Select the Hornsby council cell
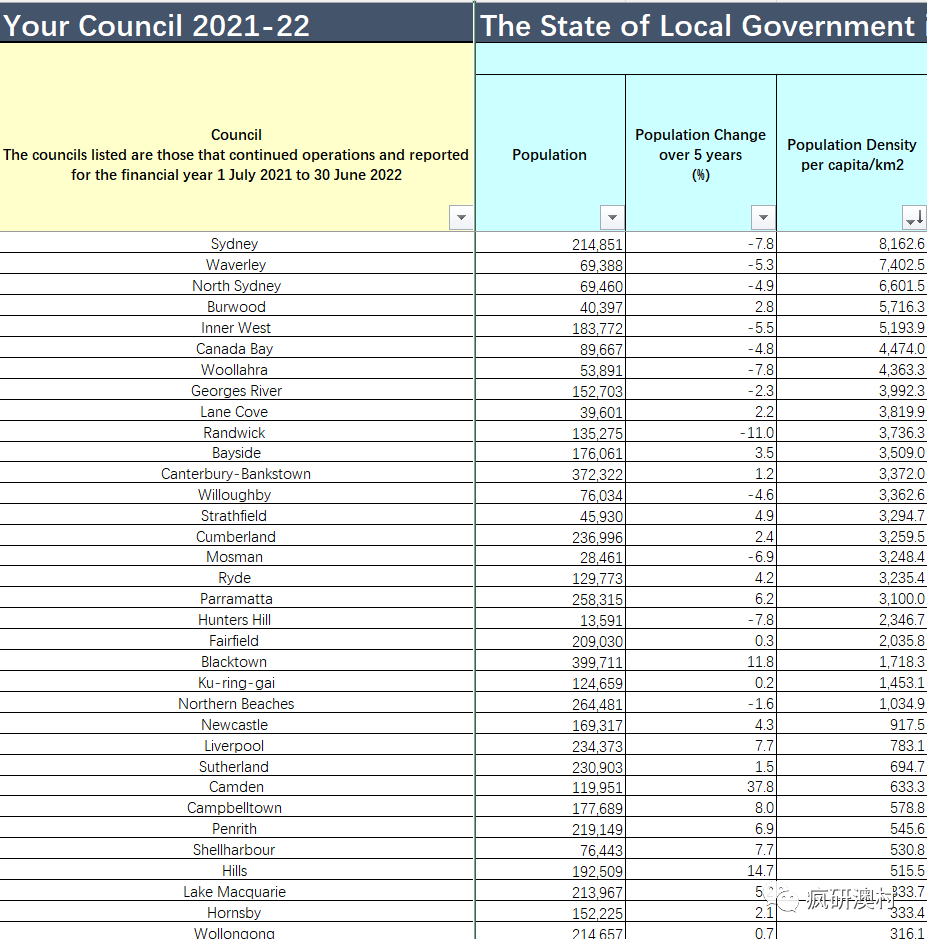Viewport: 927px width, 939px height. pyautogui.click(x=236, y=912)
